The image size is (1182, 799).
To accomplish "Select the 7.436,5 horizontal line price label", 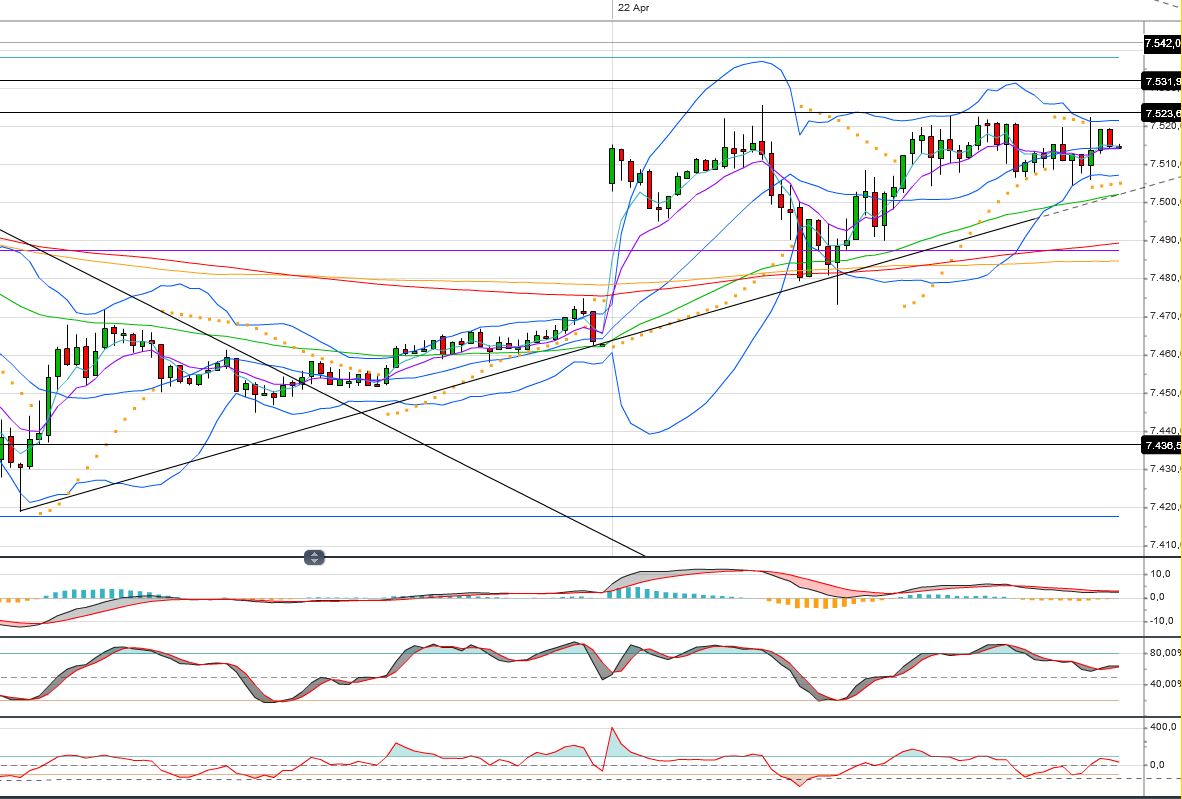I will click(x=1162, y=445).
